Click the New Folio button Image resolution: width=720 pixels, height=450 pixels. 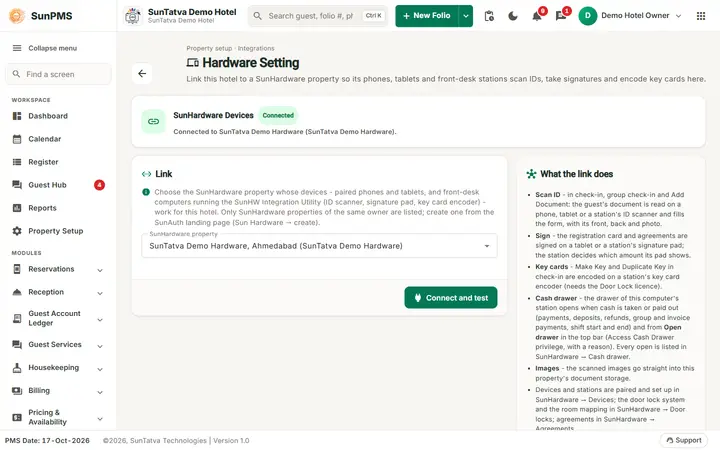[x=427, y=16]
